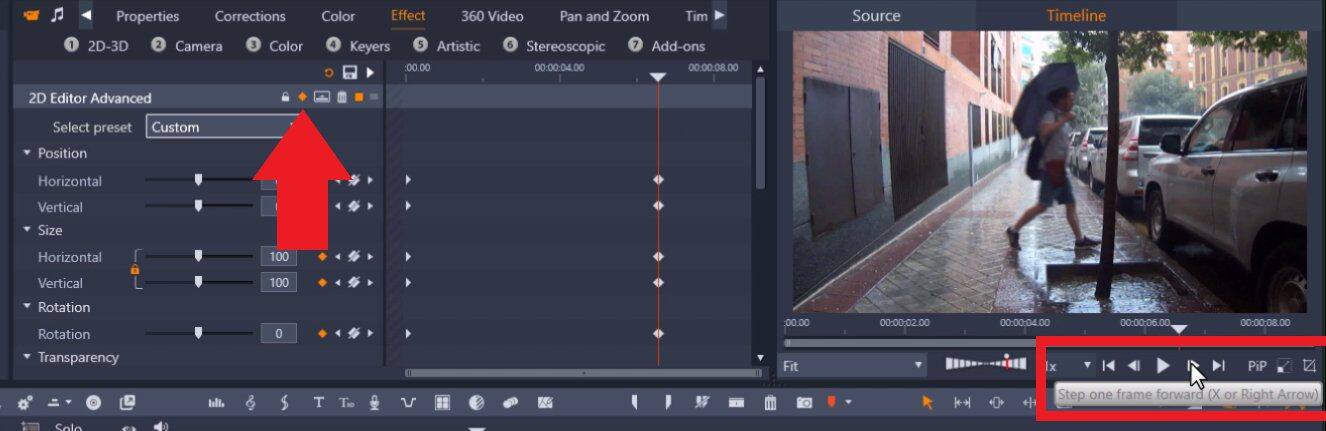This screenshot has height=431, width=1326.
Task: Delete the 2D Editor Advanced effect
Action: 342,97
